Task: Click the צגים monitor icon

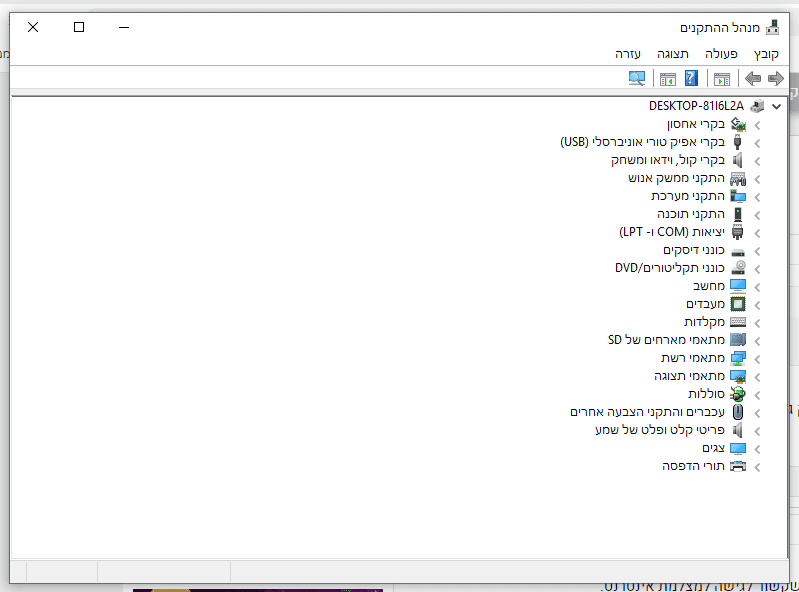Action: pos(738,448)
